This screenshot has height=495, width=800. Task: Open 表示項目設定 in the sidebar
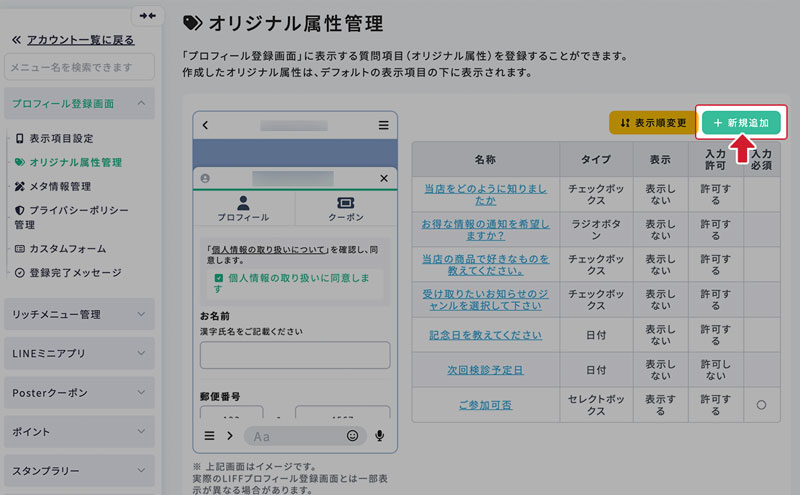click(x=60, y=138)
